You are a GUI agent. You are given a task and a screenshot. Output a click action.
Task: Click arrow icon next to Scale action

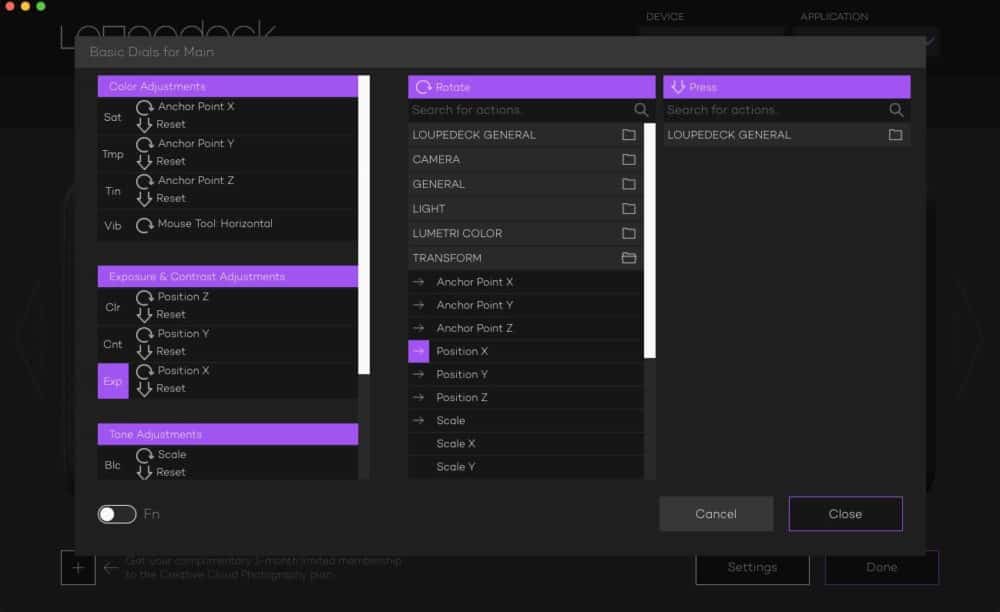(418, 420)
